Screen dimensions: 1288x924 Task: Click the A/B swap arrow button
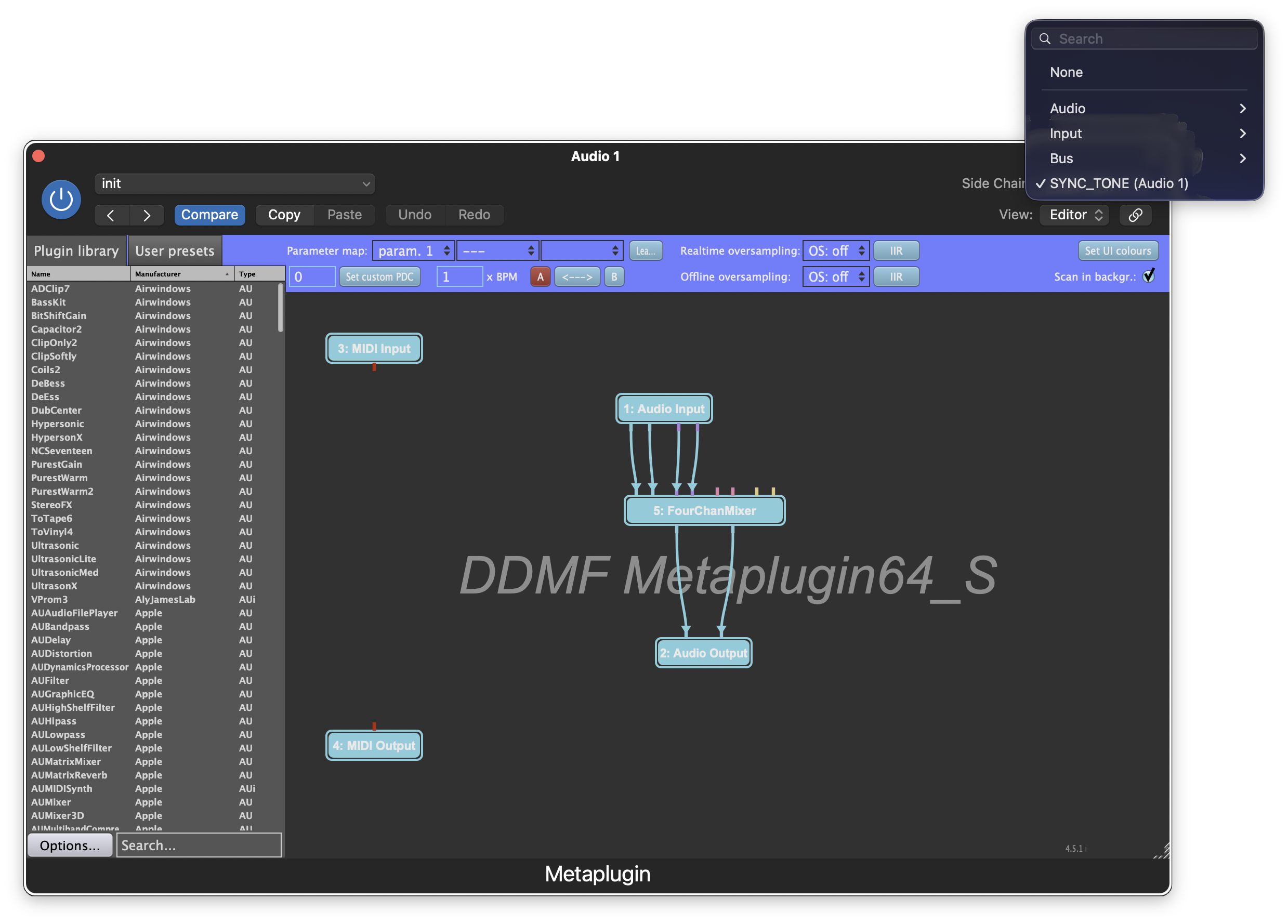pos(577,276)
